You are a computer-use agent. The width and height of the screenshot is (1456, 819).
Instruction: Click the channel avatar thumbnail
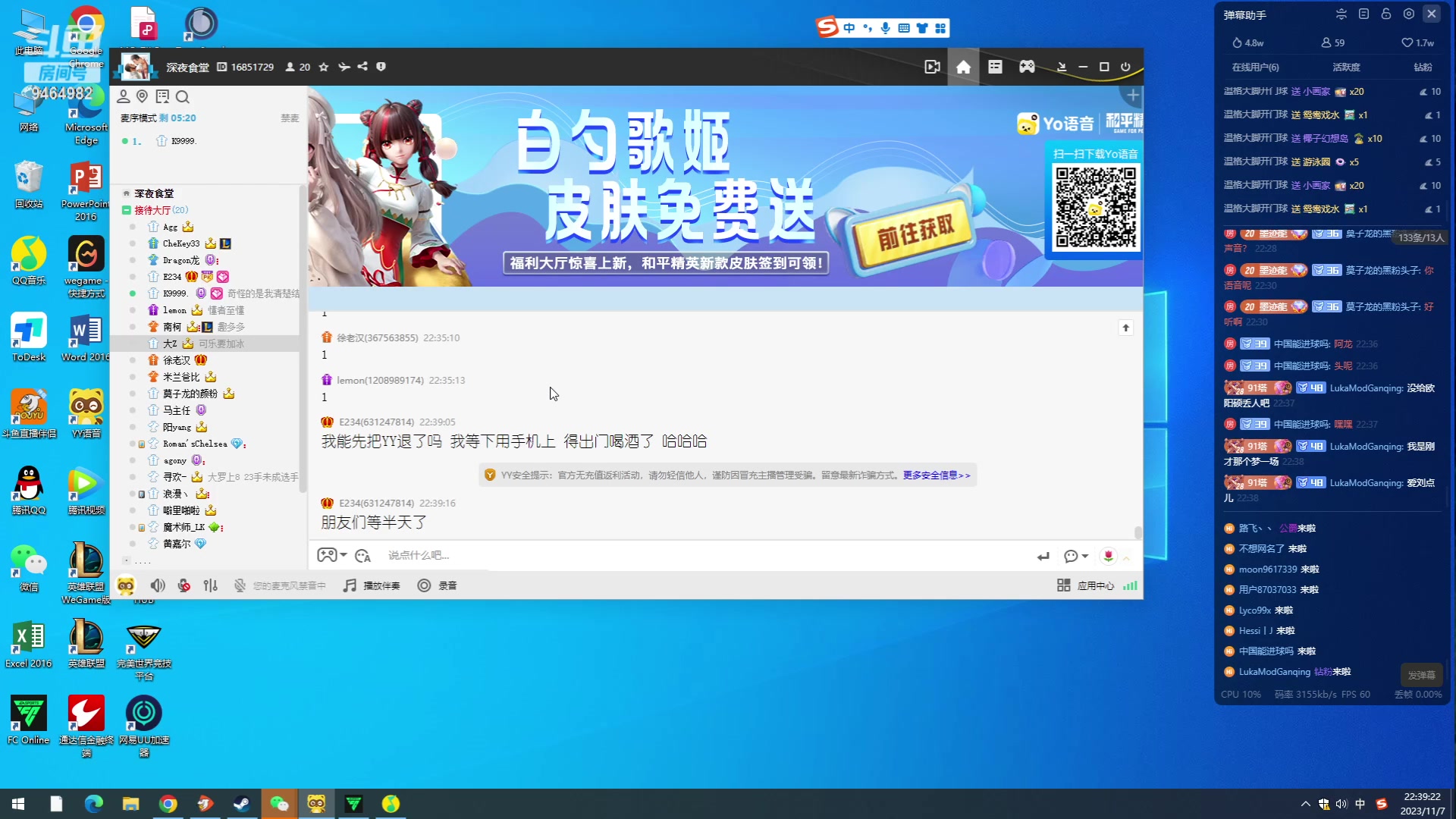(x=136, y=67)
